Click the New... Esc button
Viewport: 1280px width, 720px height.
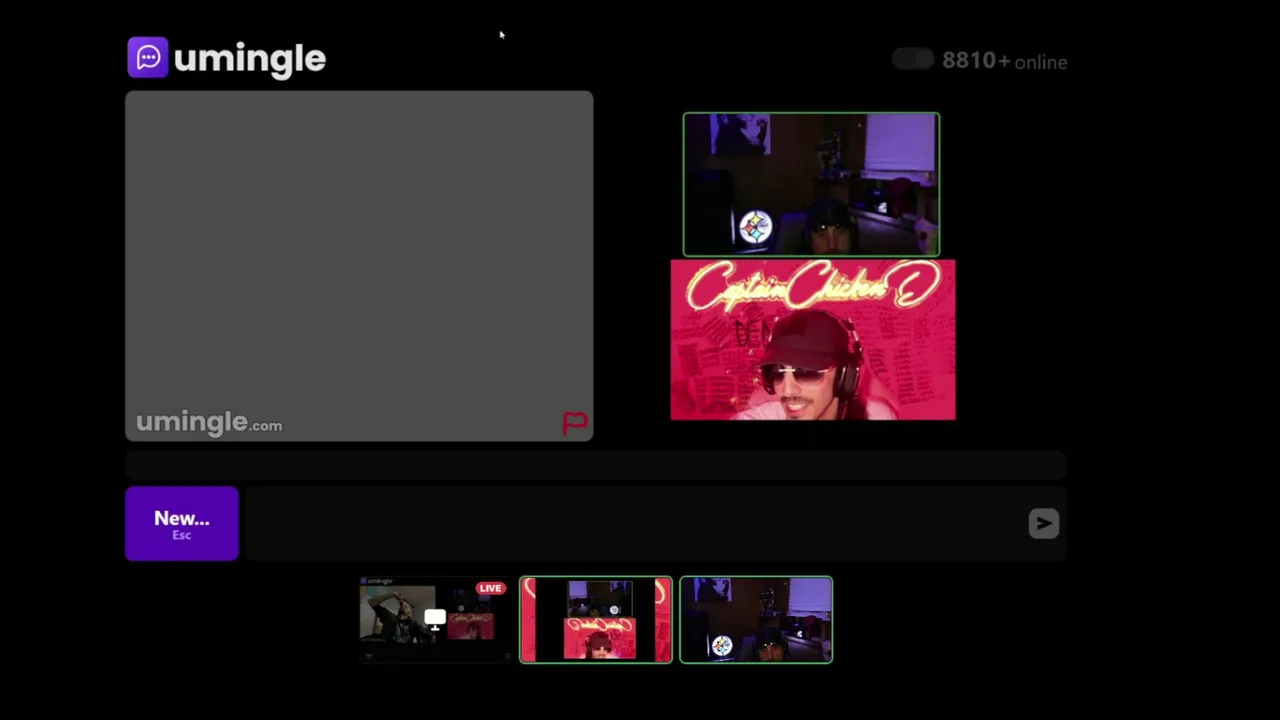tap(182, 524)
